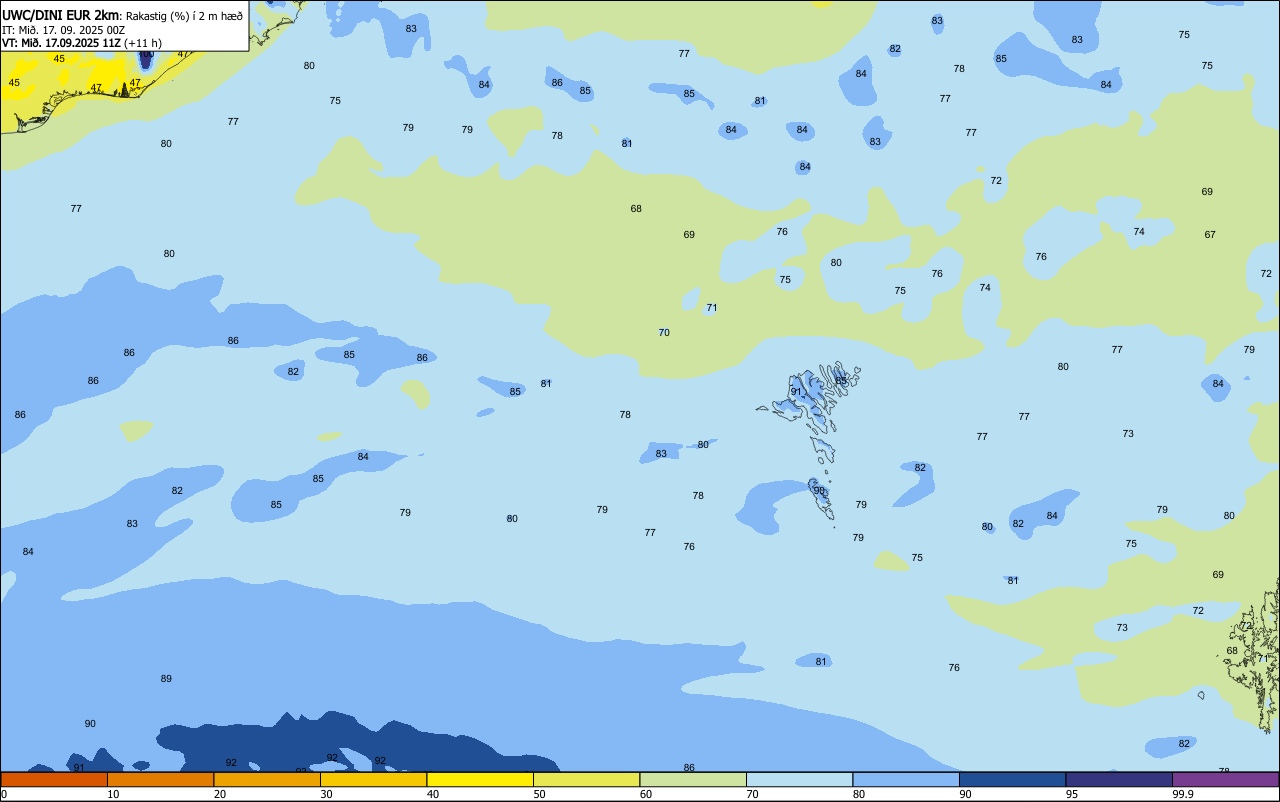Screen dimensions: 1280x802
Task: Click the 'IT: Mið. 17. 09. 2025 00Z' line
Action: coord(64,30)
